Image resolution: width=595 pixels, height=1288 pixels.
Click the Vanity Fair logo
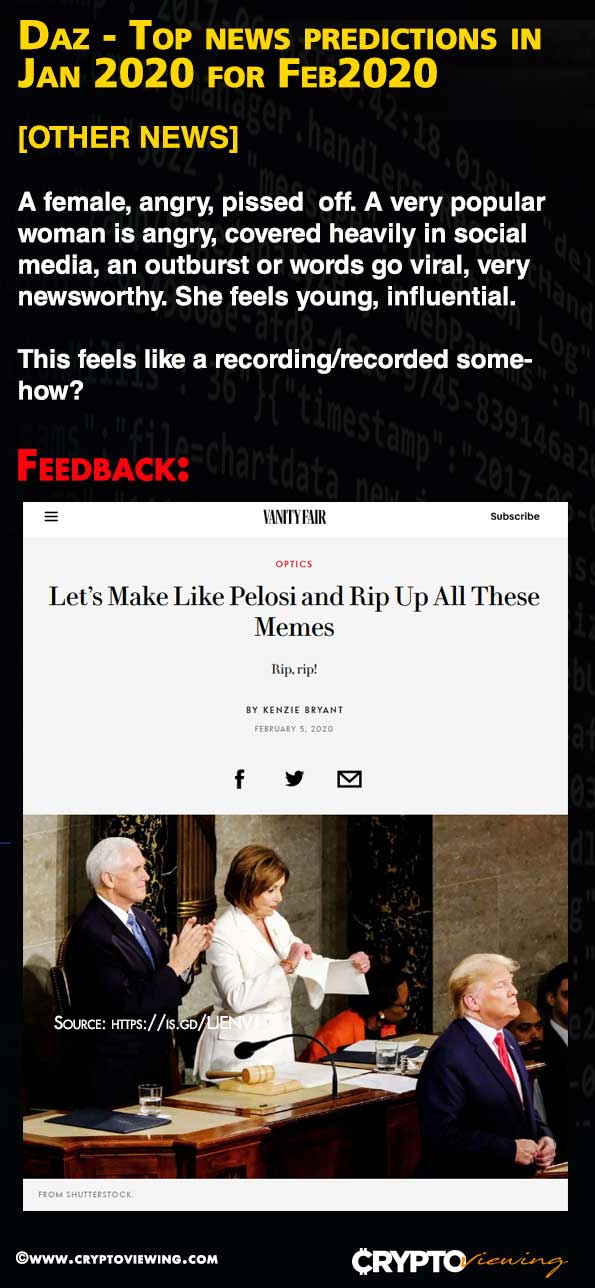pyautogui.click(x=295, y=517)
